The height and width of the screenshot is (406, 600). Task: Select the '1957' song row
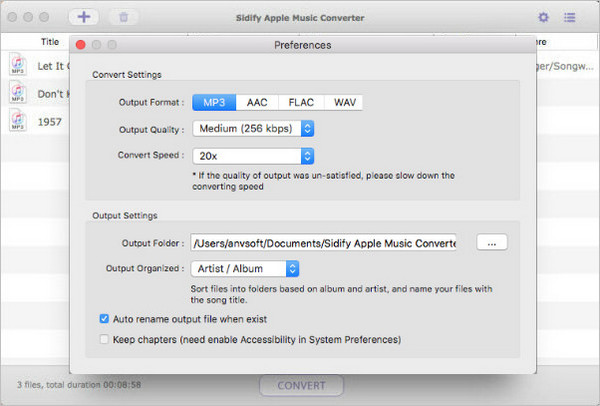pos(35,122)
